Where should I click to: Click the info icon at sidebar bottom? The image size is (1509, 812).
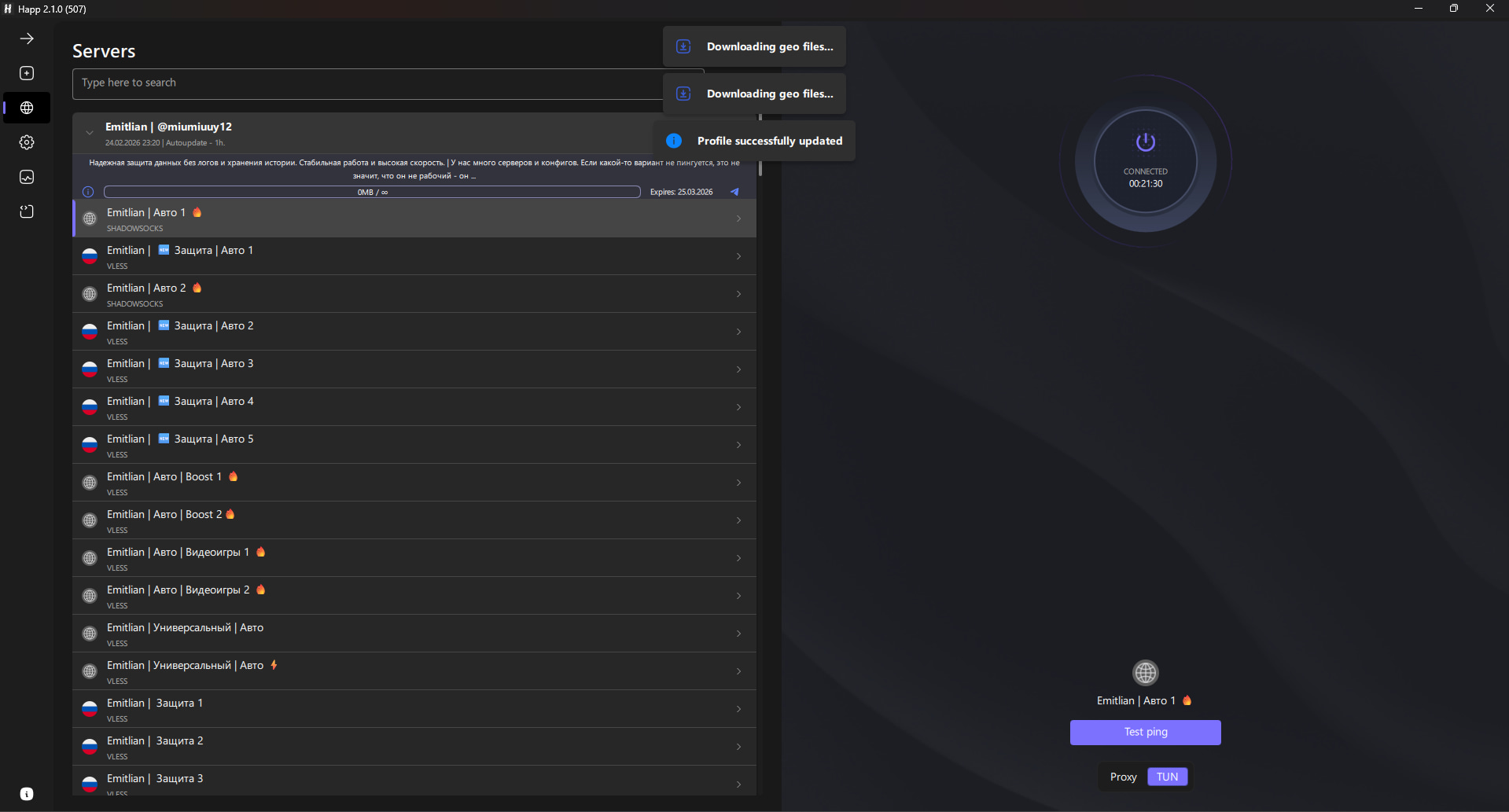(27, 794)
